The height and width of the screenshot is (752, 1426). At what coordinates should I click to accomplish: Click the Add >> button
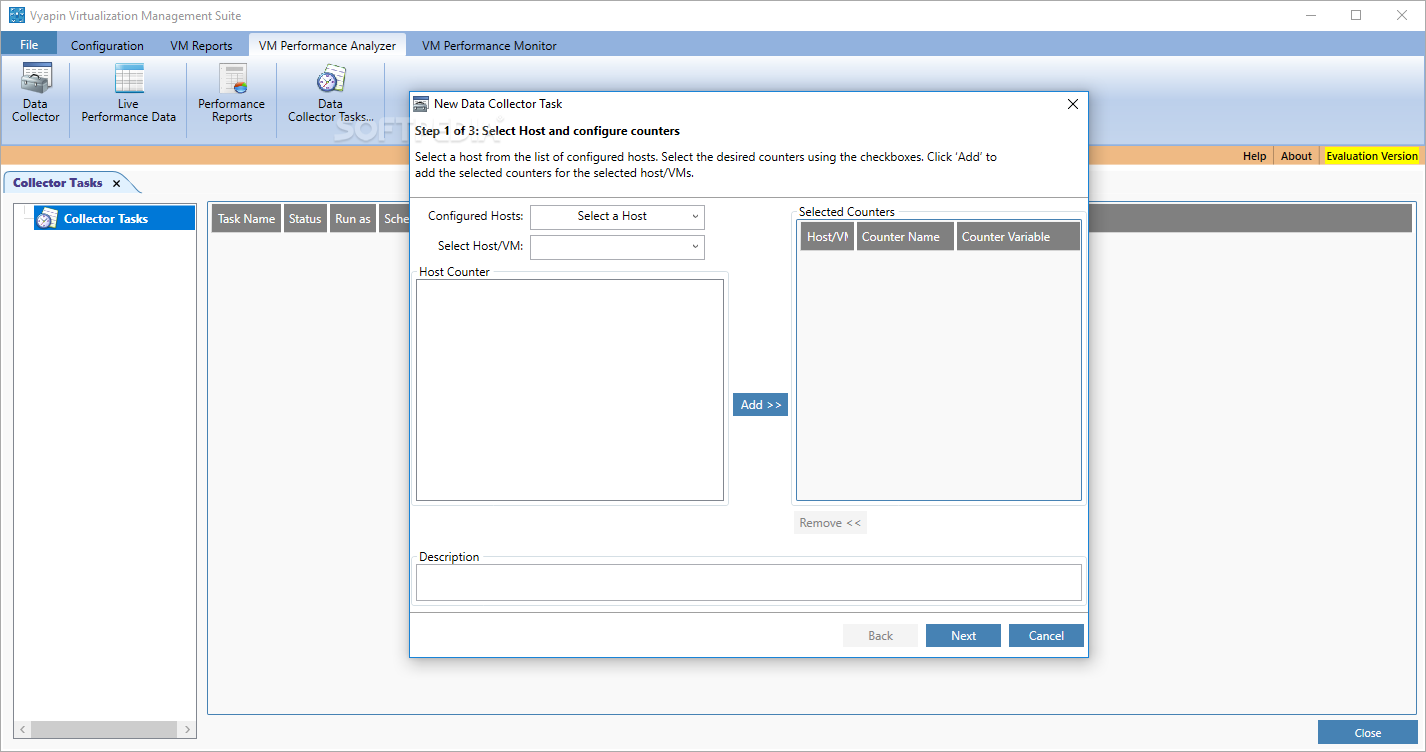[x=761, y=404]
